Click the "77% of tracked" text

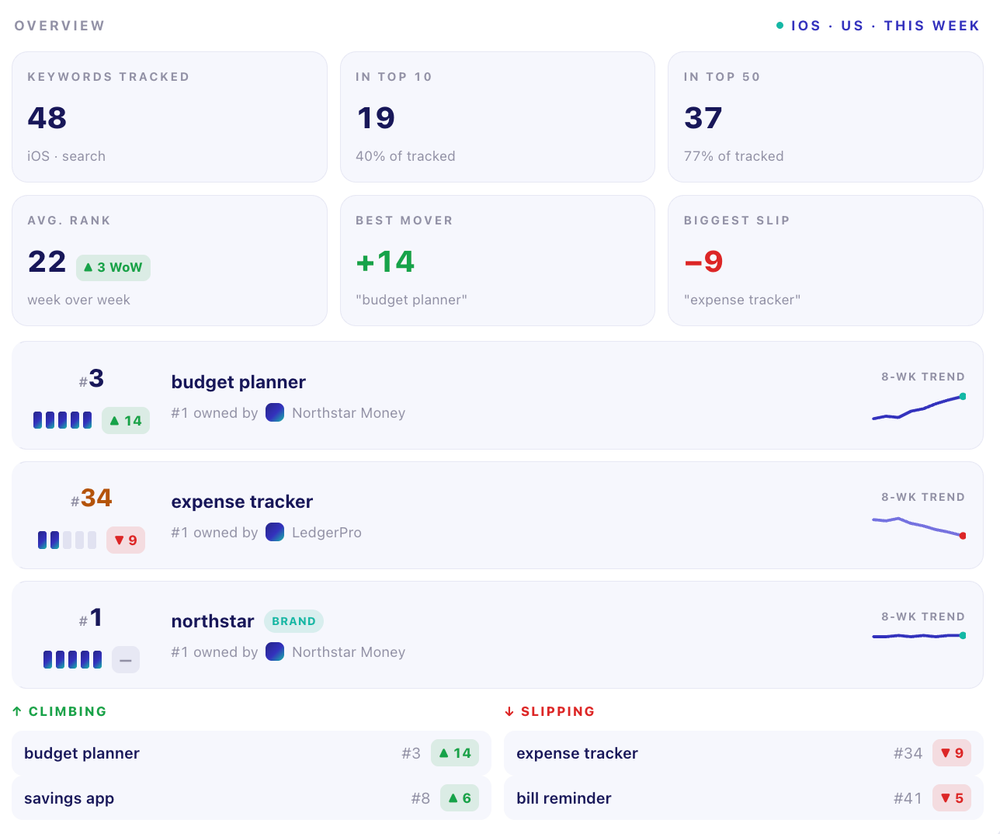click(x=733, y=156)
